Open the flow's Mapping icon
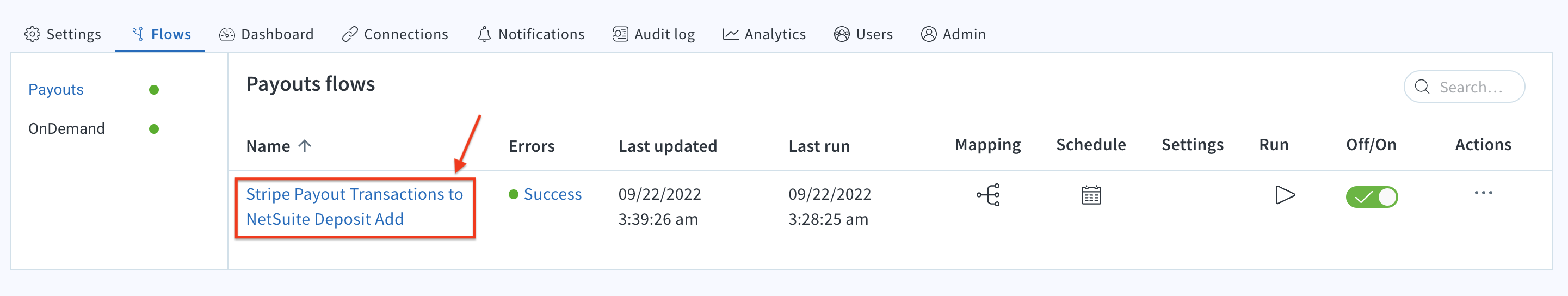 [989, 195]
